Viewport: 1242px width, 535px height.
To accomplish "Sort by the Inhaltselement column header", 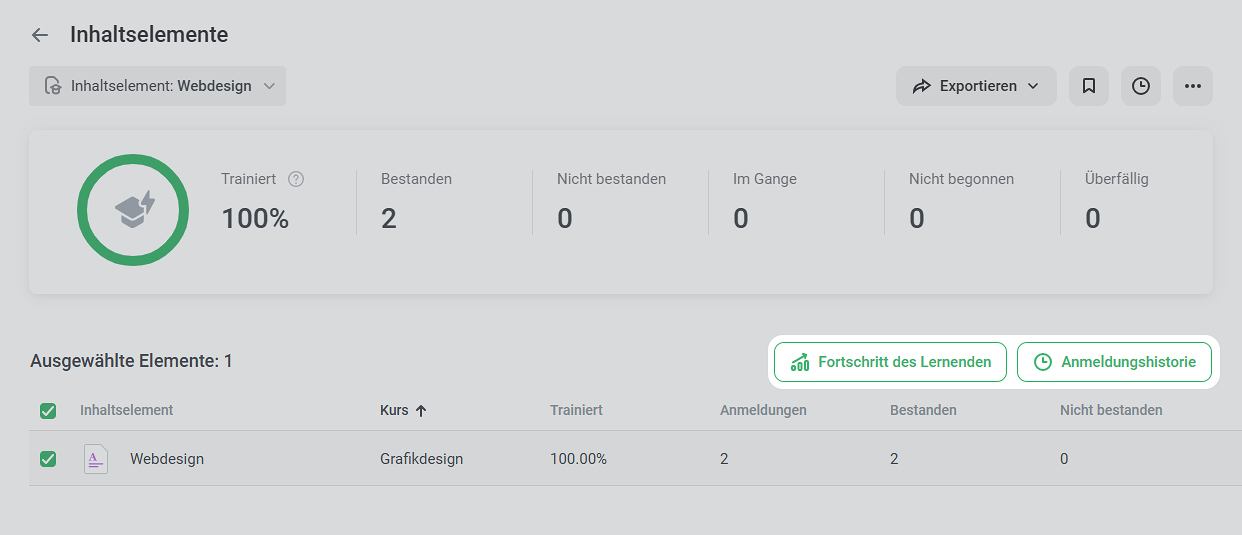I will pos(127,410).
